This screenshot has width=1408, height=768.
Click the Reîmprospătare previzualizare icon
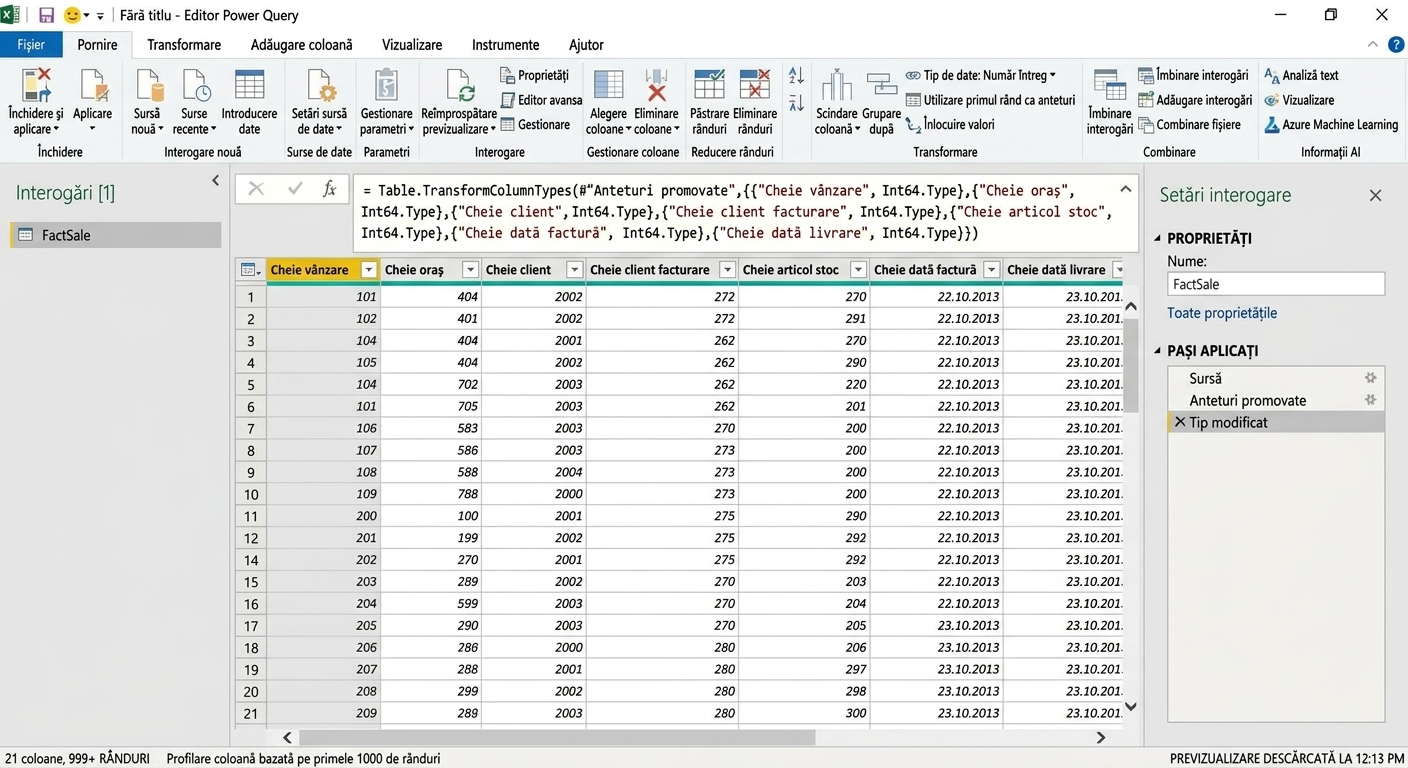click(459, 86)
